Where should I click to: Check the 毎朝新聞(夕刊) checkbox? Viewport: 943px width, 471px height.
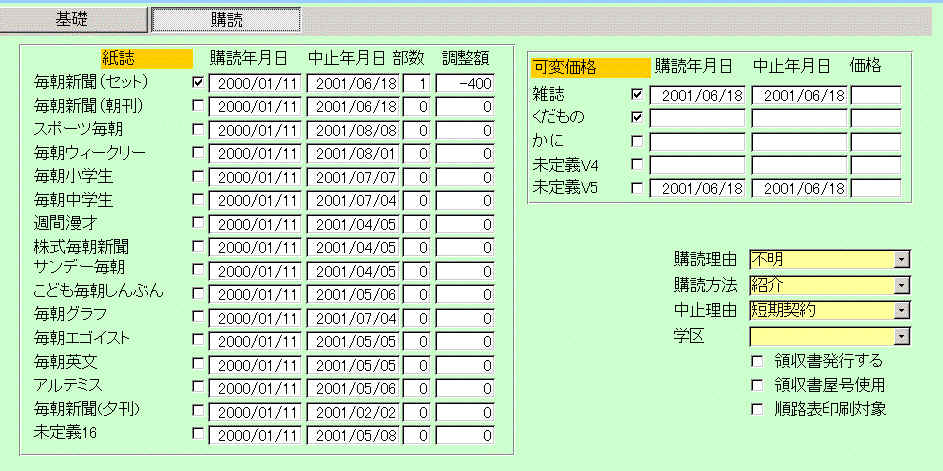point(198,410)
